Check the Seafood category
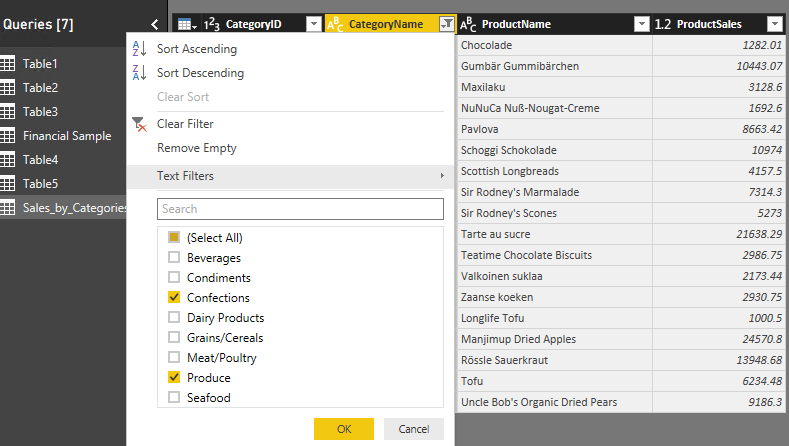 174,397
